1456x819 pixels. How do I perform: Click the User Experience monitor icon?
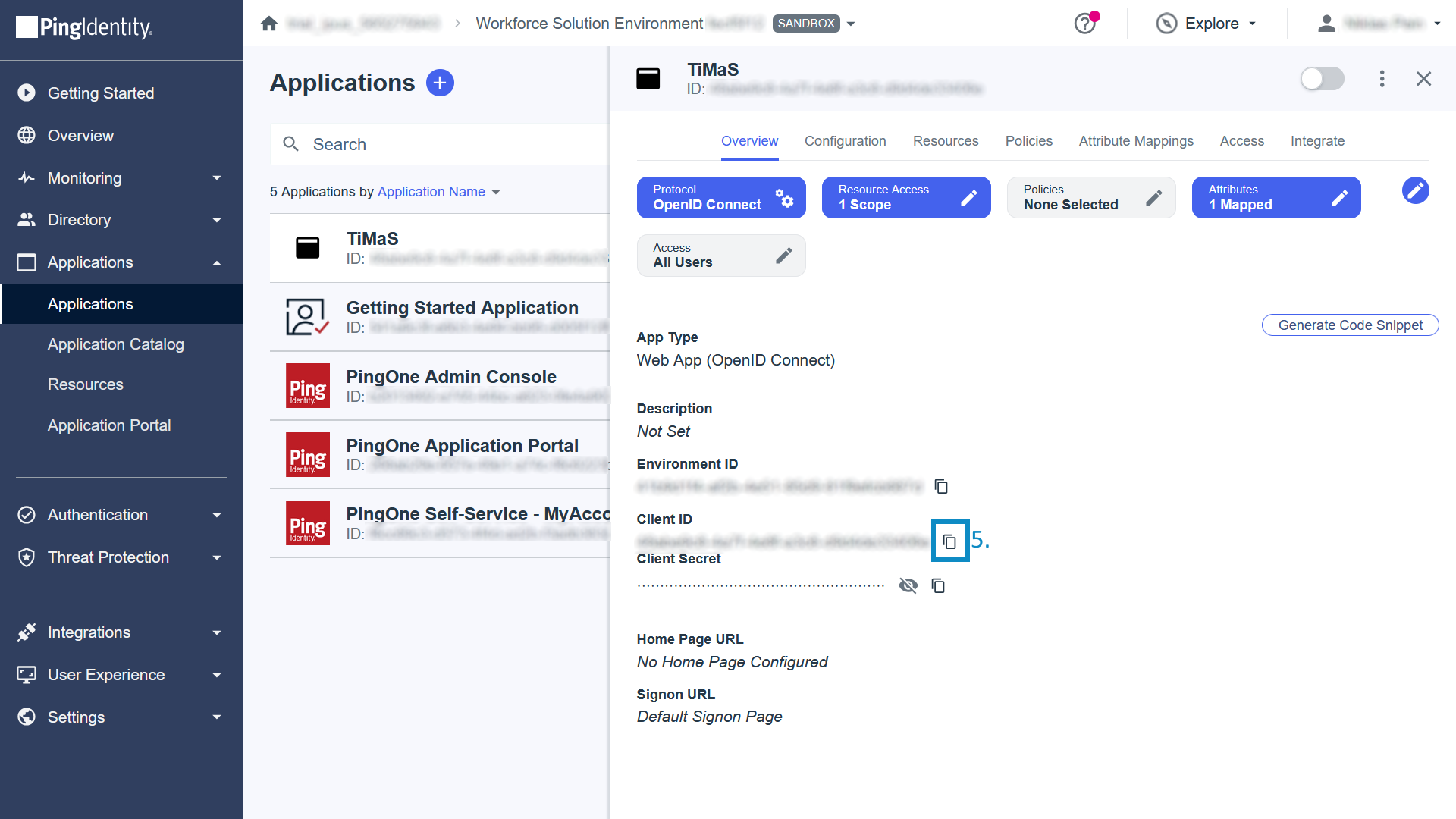[x=27, y=675]
